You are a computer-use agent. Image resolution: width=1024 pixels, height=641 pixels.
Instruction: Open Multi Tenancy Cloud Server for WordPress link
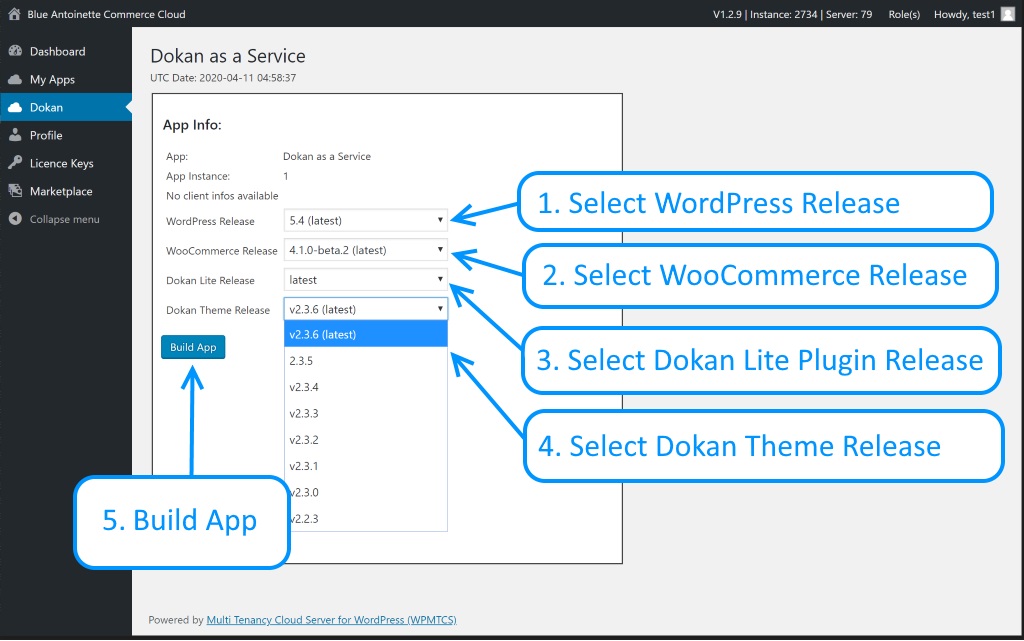click(331, 620)
